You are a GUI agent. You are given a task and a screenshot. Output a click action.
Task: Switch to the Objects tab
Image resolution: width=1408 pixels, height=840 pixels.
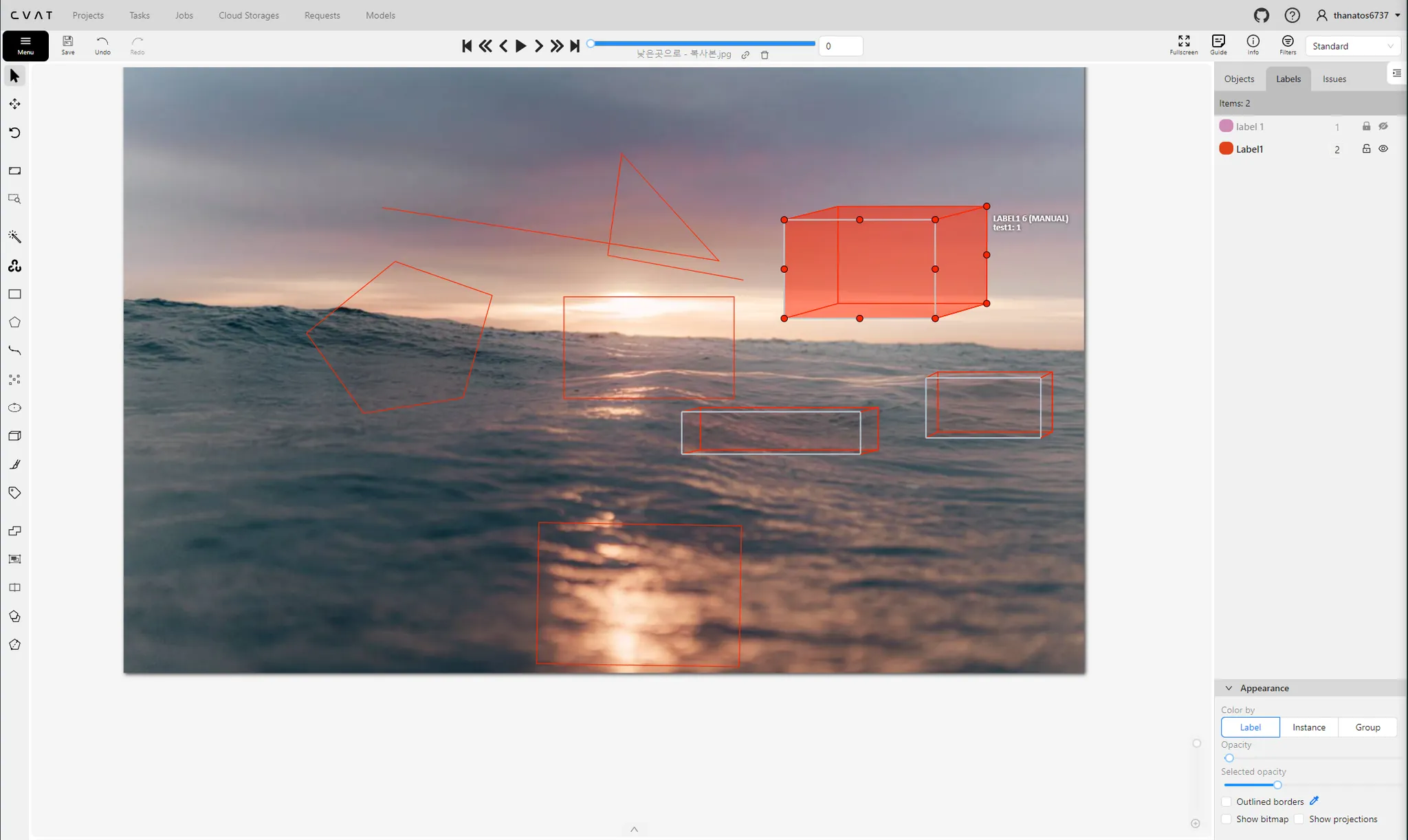click(1239, 79)
